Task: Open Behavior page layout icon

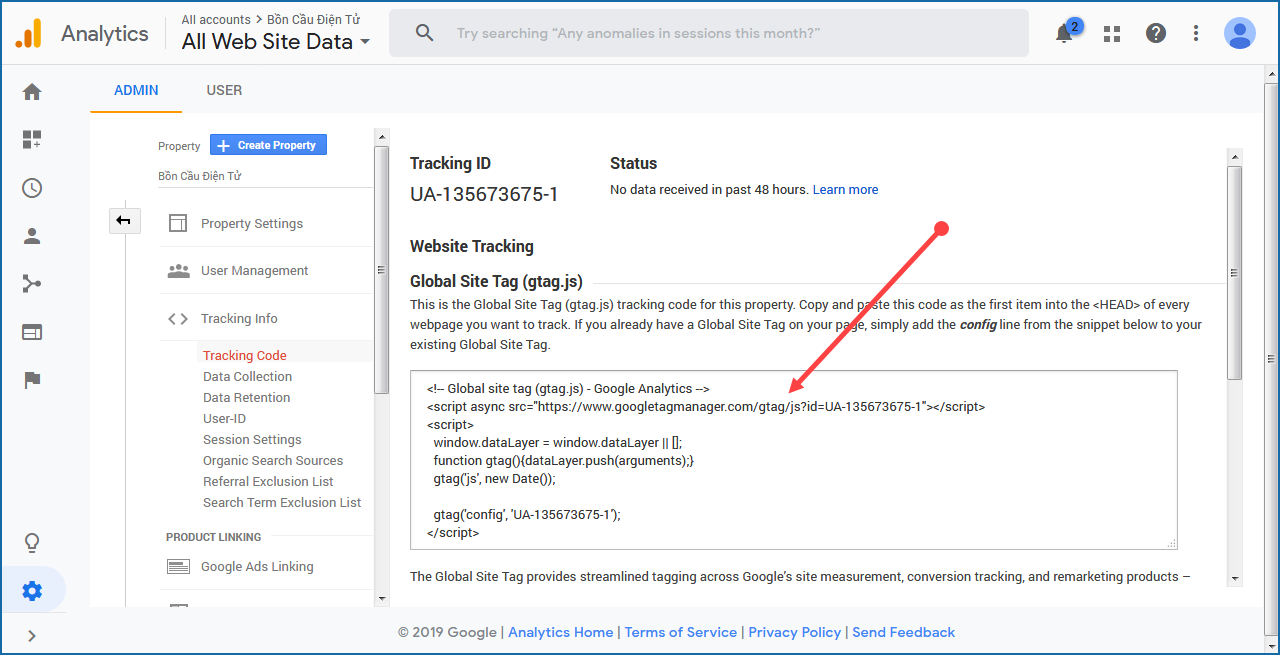Action: (32, 332)
